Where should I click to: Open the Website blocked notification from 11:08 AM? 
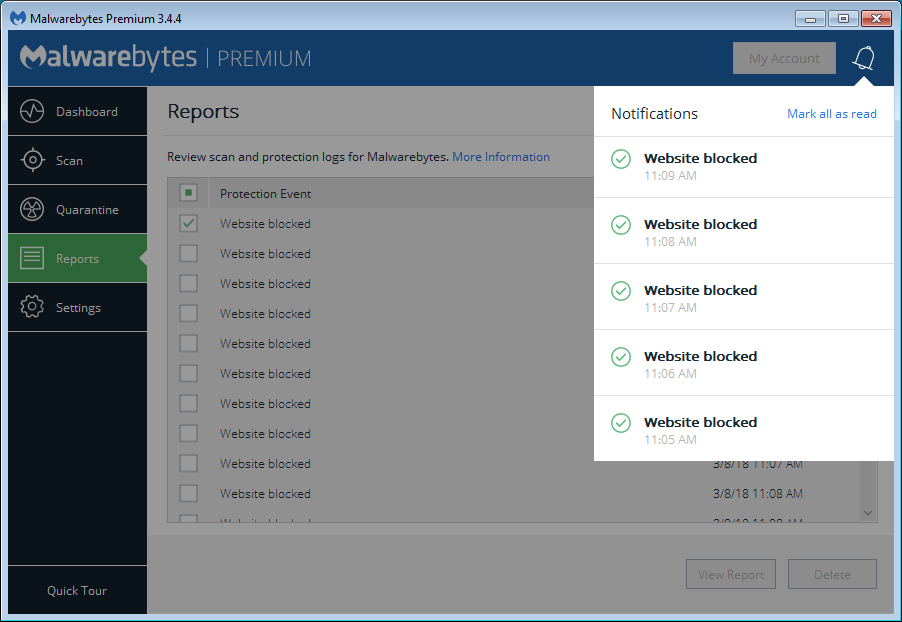(744, 231)
